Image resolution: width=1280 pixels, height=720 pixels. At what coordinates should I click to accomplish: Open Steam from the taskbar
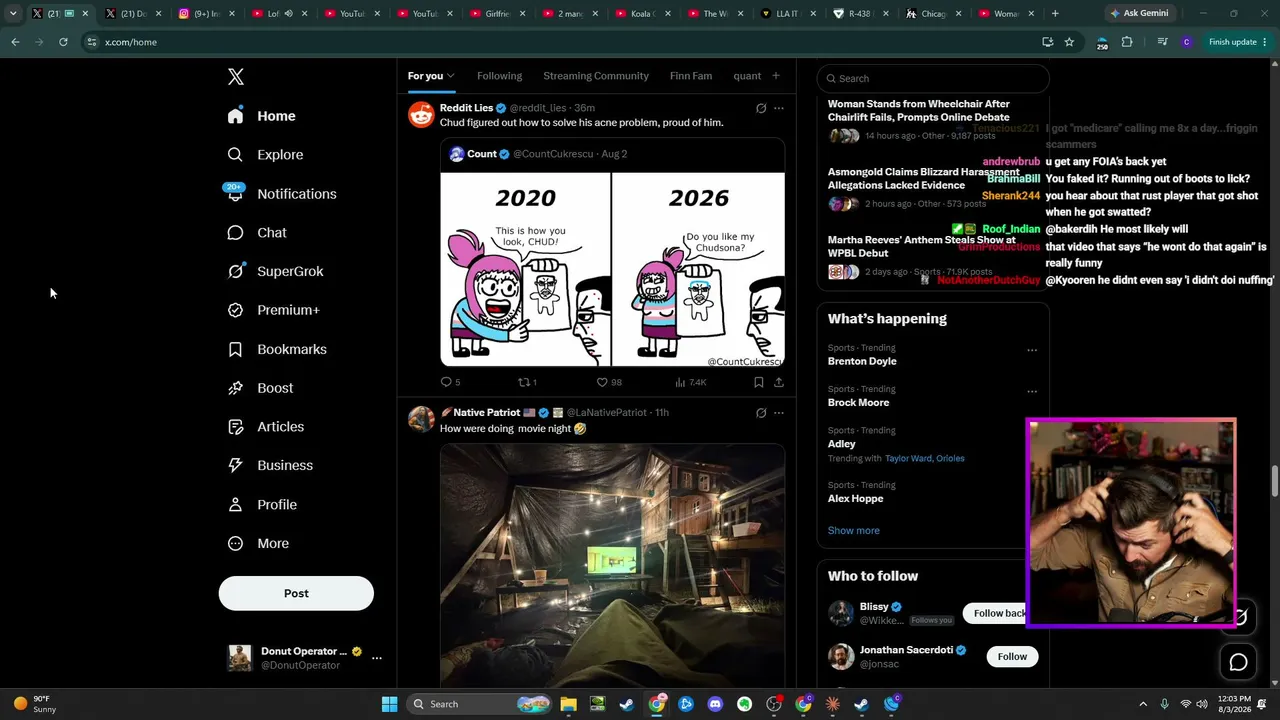pos(627,704)
